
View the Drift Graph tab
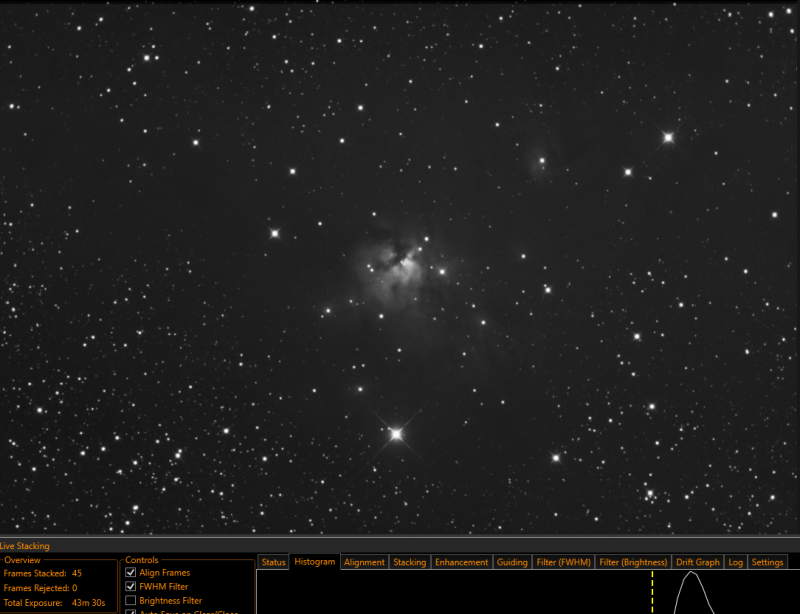click(697, 562)
